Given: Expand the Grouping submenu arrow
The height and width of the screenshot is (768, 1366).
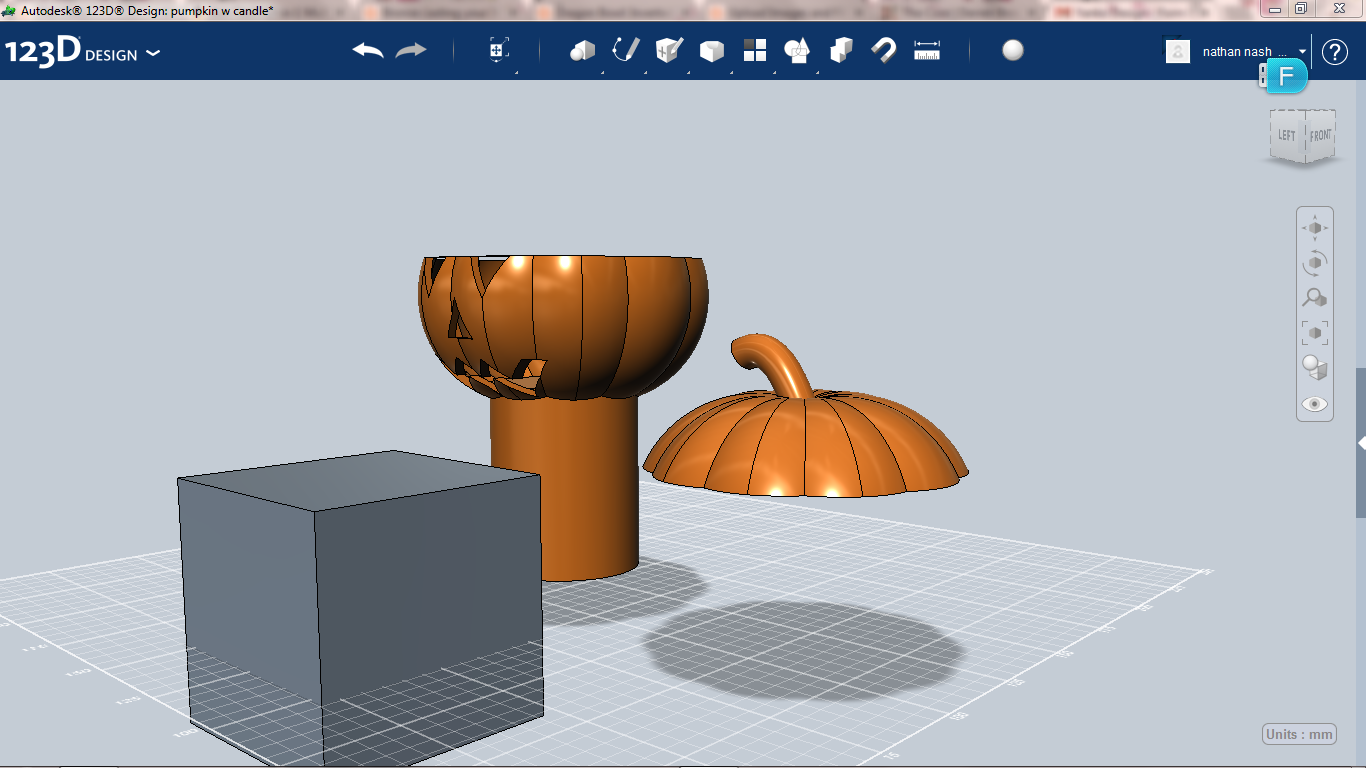Looking at the screenshot, I should (x=817, y=72).
